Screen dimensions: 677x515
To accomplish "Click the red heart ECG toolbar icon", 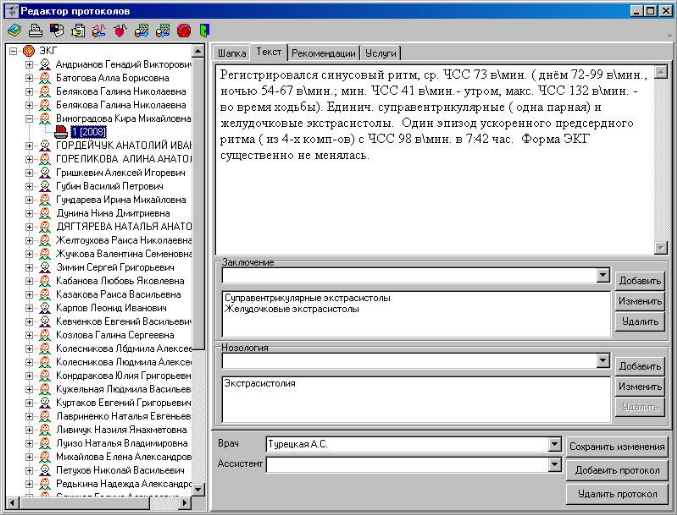I will (x=119, y=30).
